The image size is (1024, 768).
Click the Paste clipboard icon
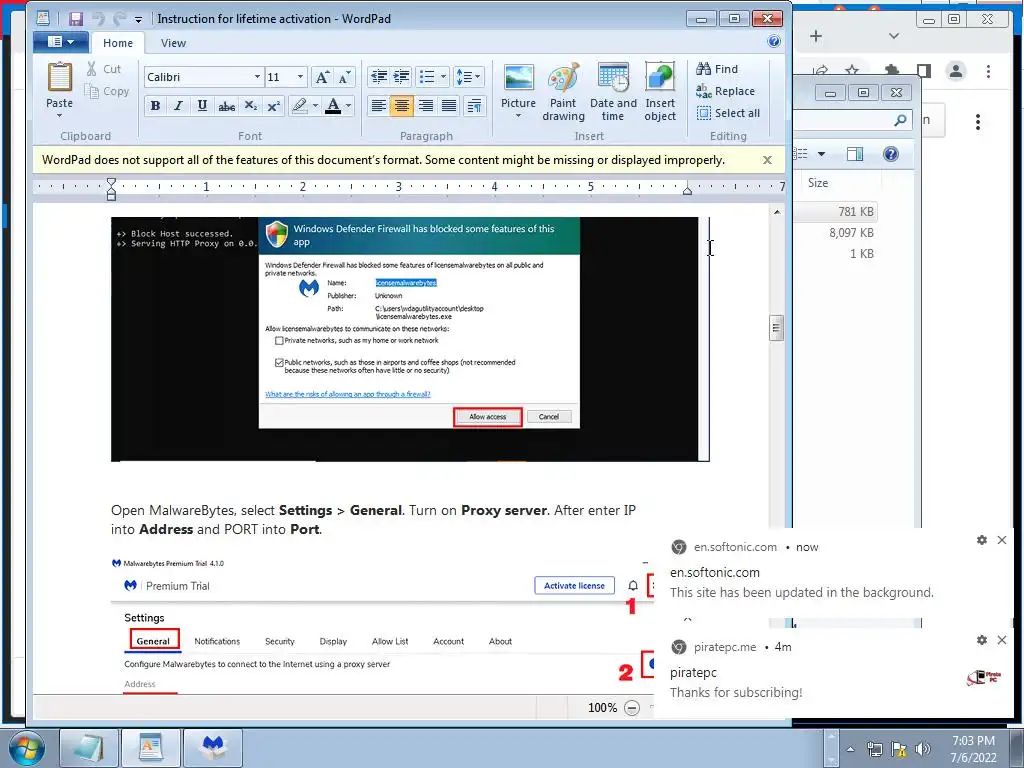[59, 77]
